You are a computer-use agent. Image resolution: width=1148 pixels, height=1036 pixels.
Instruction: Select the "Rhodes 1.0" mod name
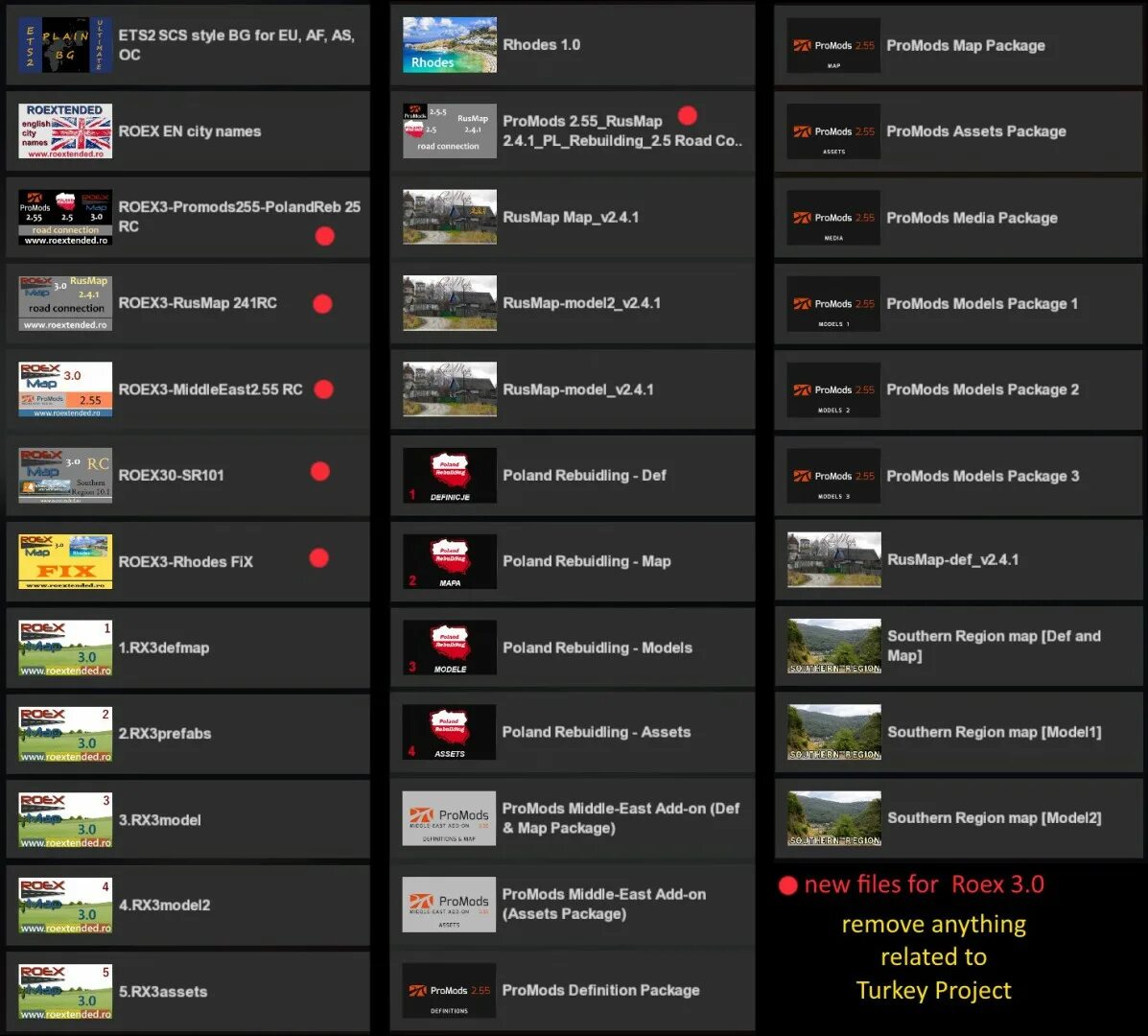tap(542, 45)
